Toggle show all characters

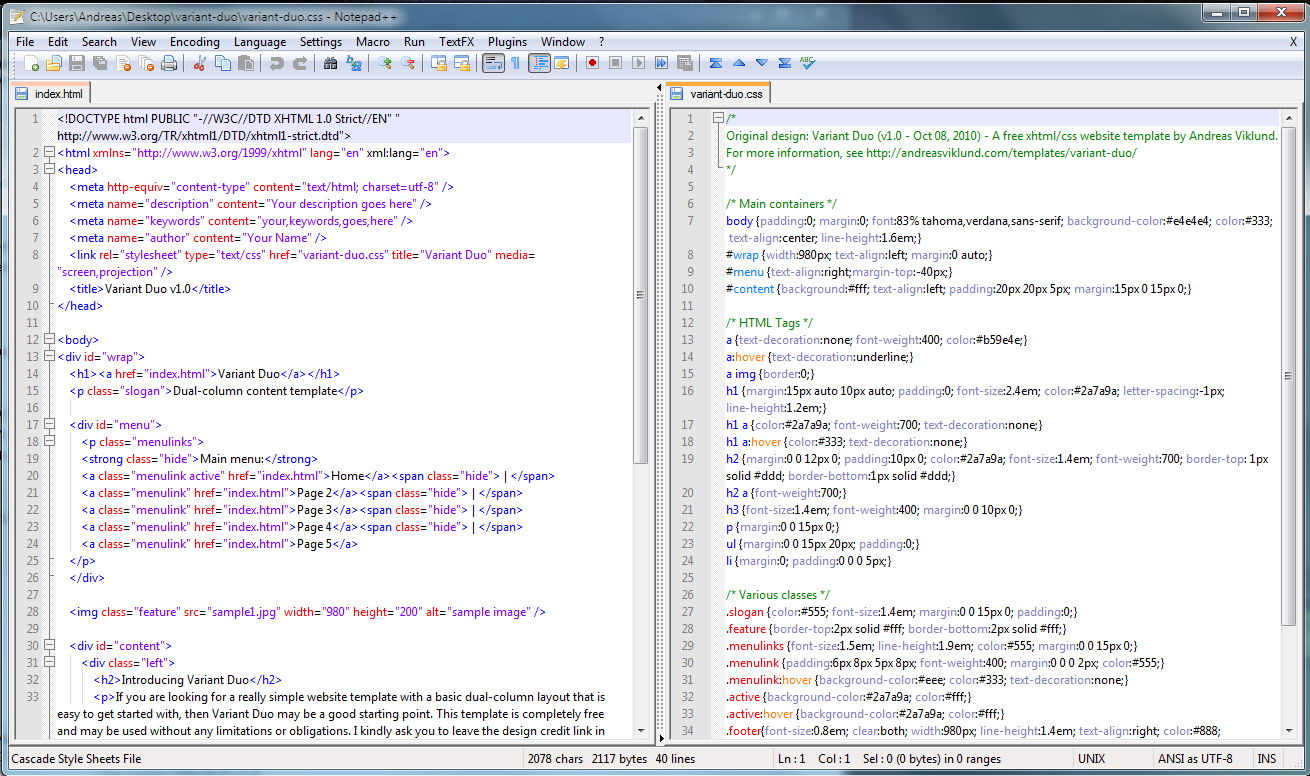(x=516, y=62)
